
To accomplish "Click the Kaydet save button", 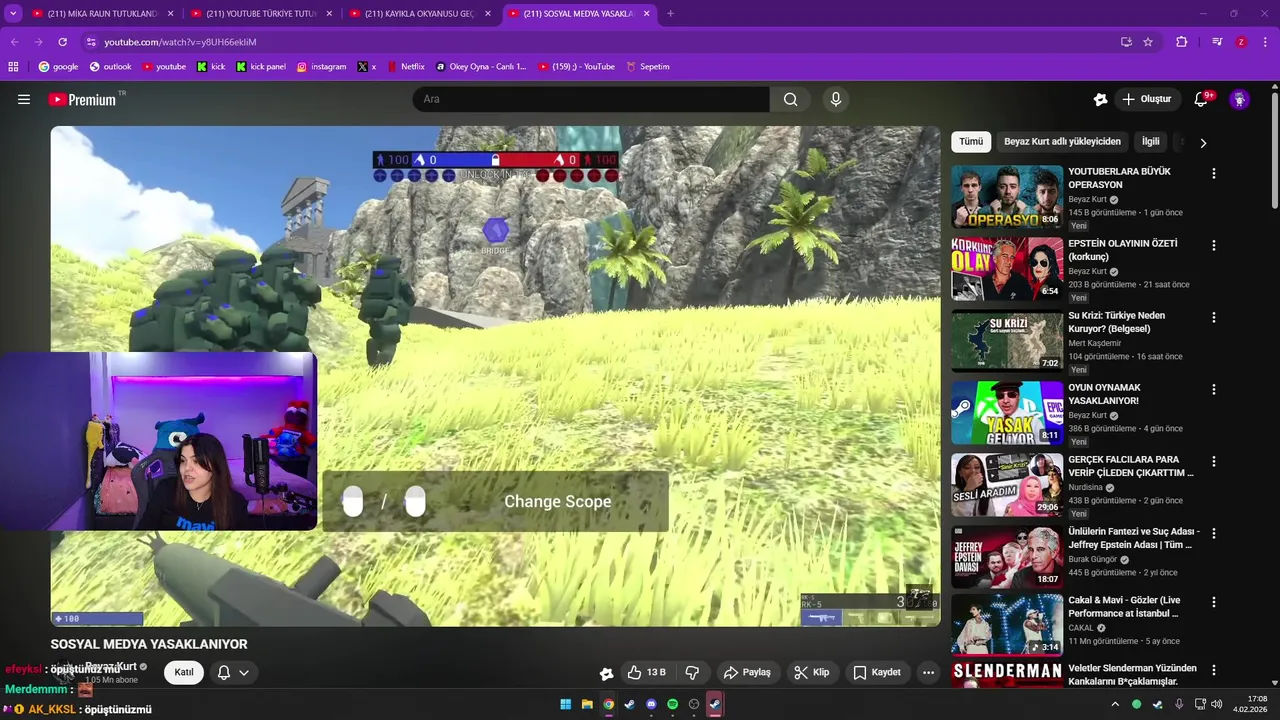I will [x=877, y=672].
